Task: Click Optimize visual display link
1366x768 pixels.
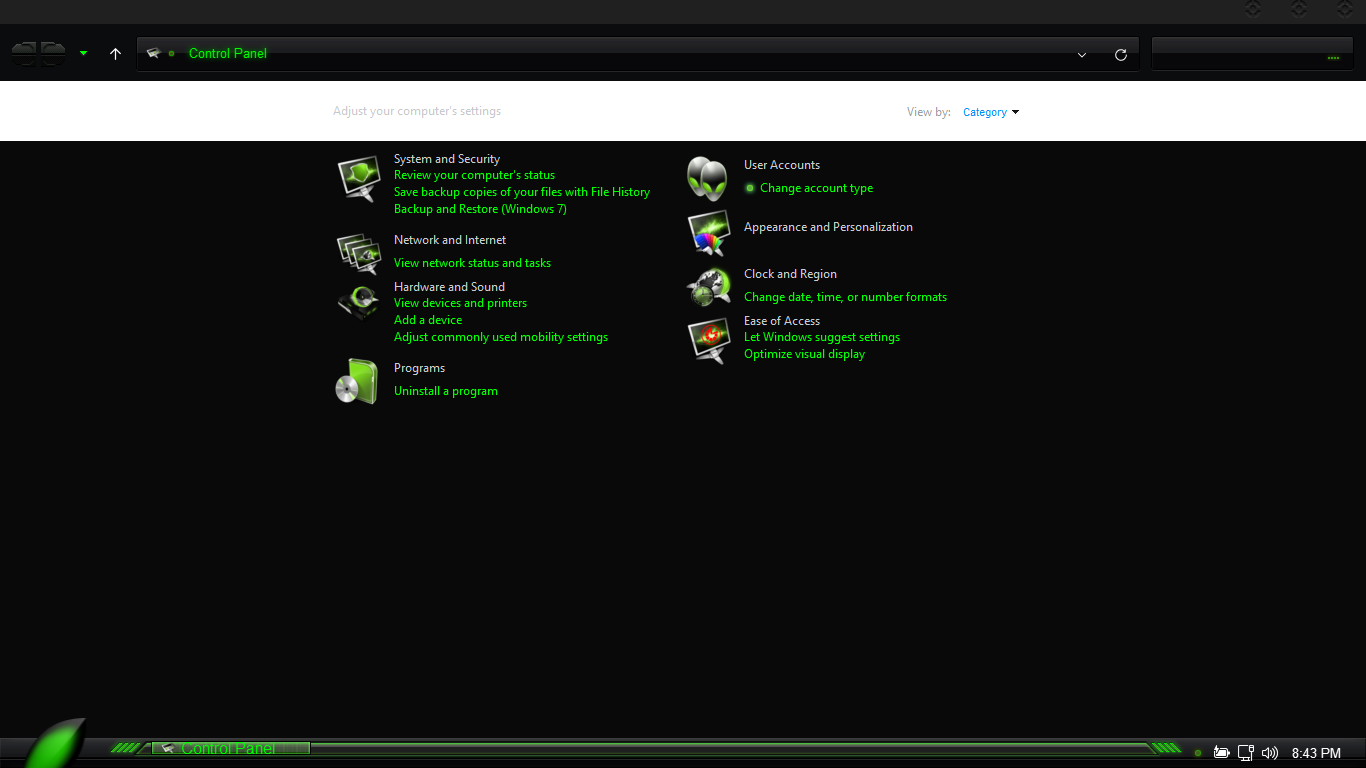Action: [x=804, y=354]
